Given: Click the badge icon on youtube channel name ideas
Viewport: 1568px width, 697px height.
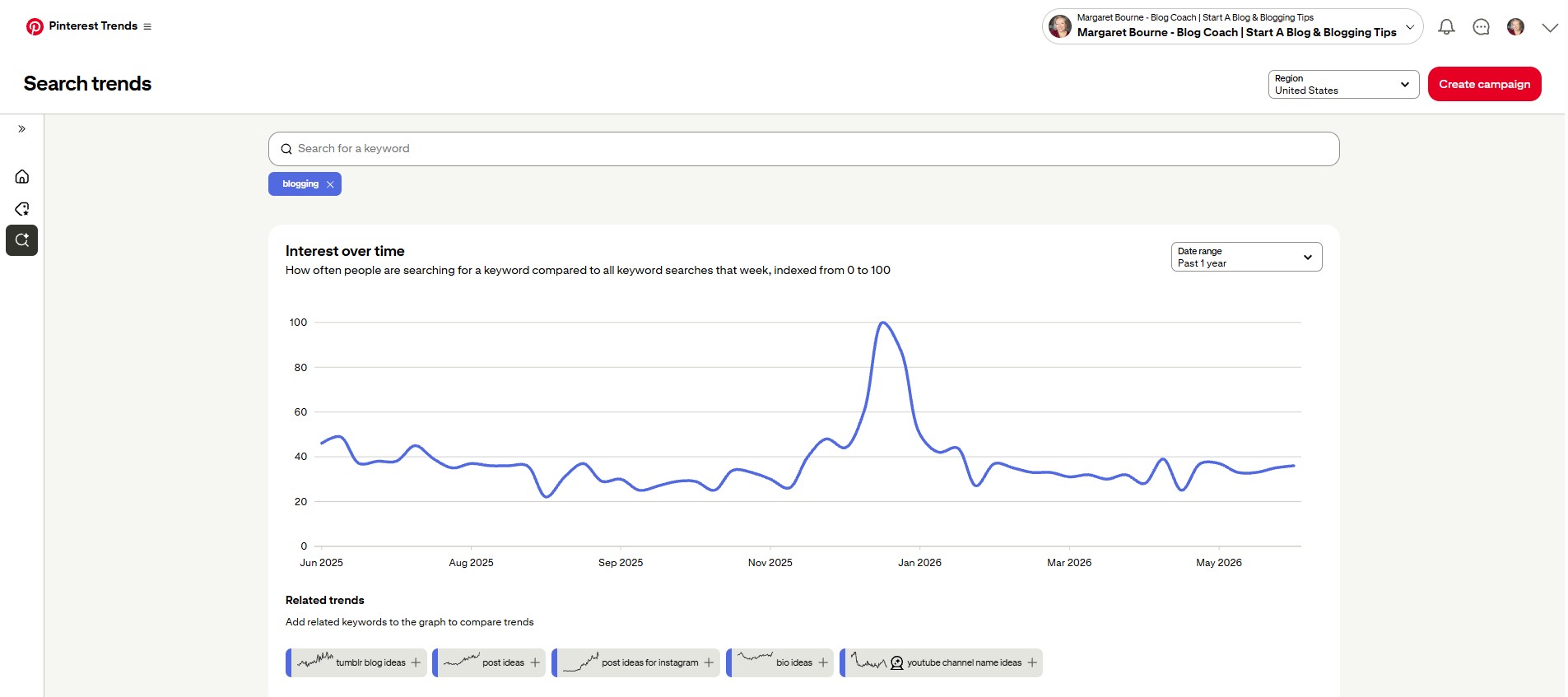Looking at the screenshot, I should point(897,662).
